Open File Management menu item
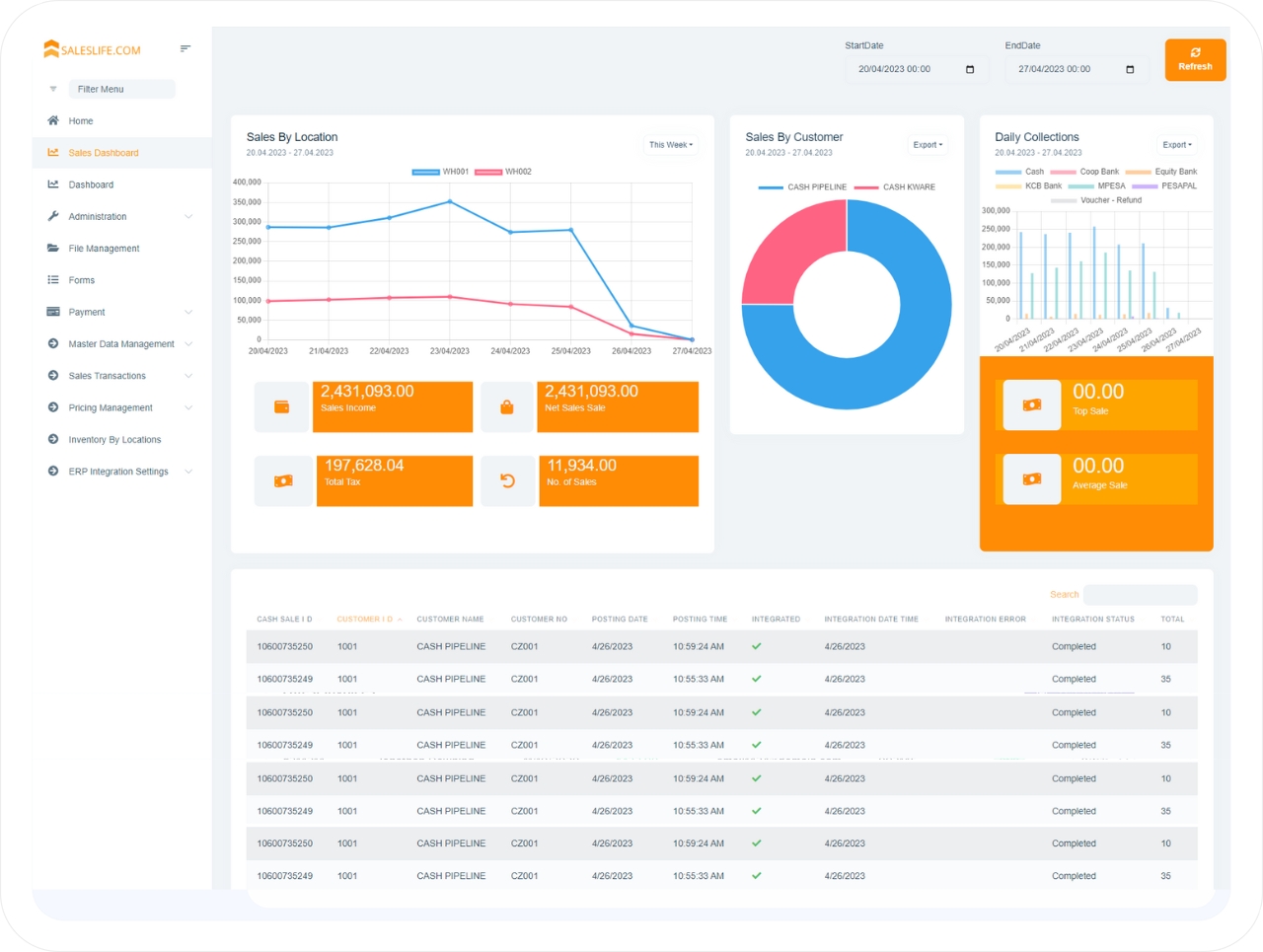The width and height of the screenshot is (1263, 952). click(x=122, y=248)
